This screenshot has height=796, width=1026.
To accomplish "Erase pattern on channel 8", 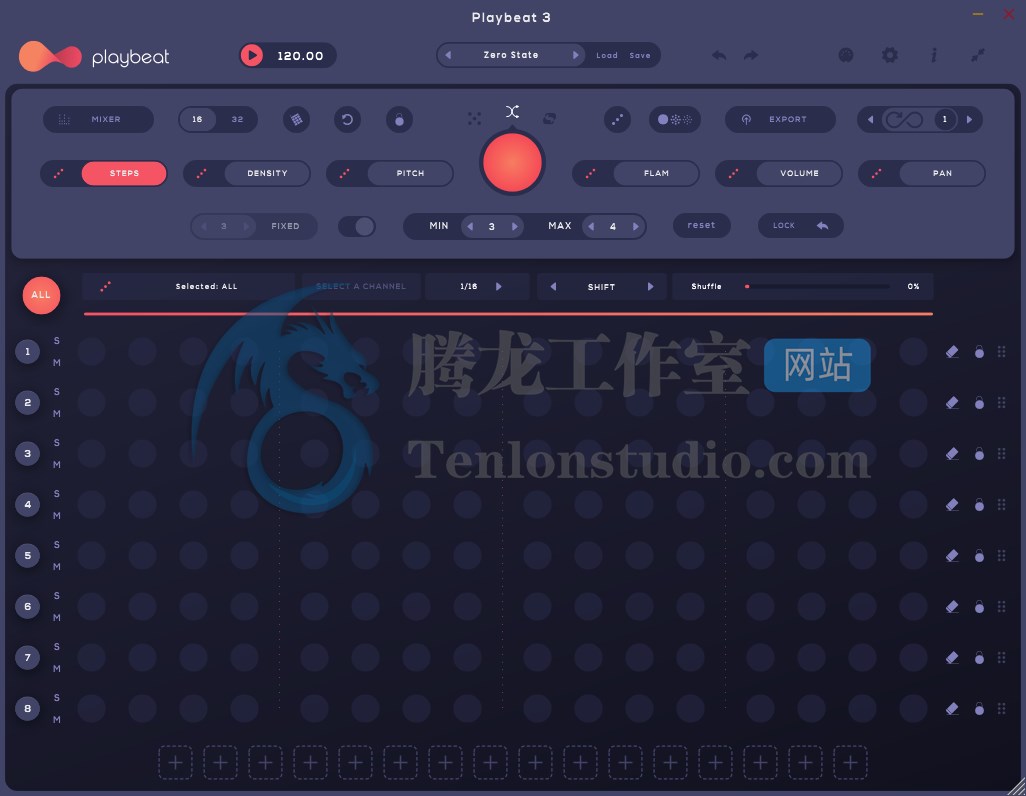I will pyautogui.click(x=952, y=708).
